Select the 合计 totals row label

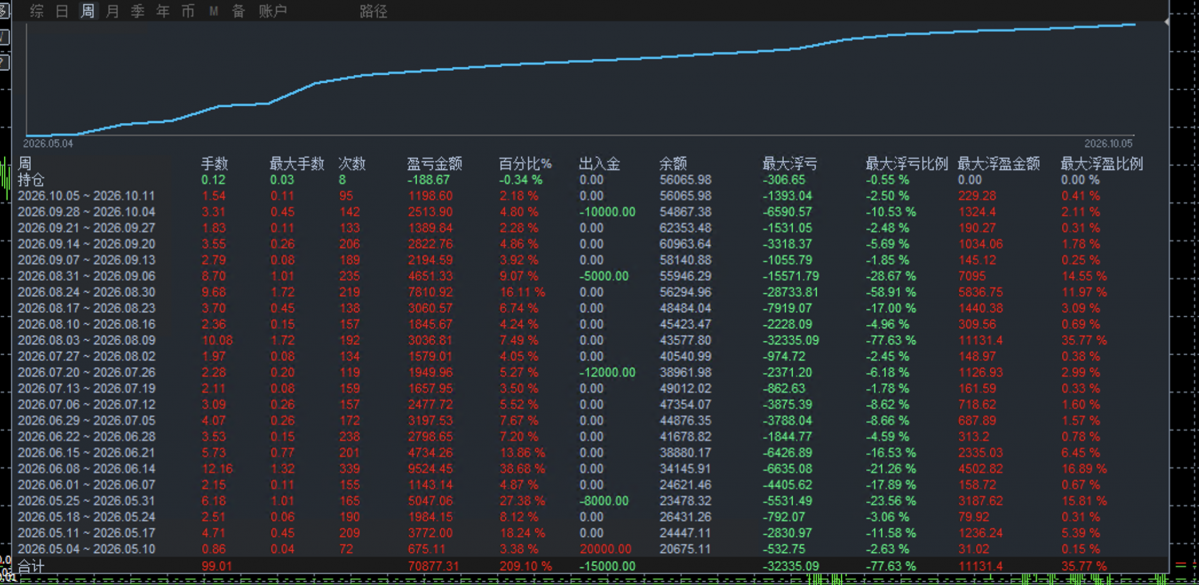click(31, 566)
